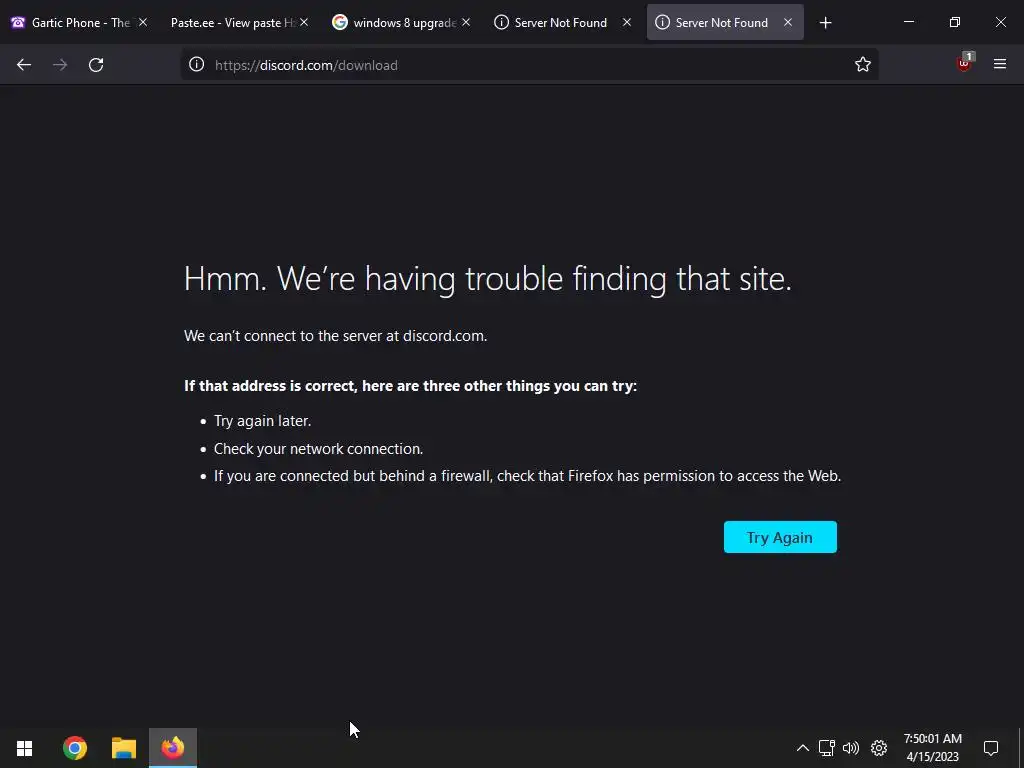Click the forward navigation arrow
The width and height of the screenshot is (1024, 768).
(x=60, y=65)
